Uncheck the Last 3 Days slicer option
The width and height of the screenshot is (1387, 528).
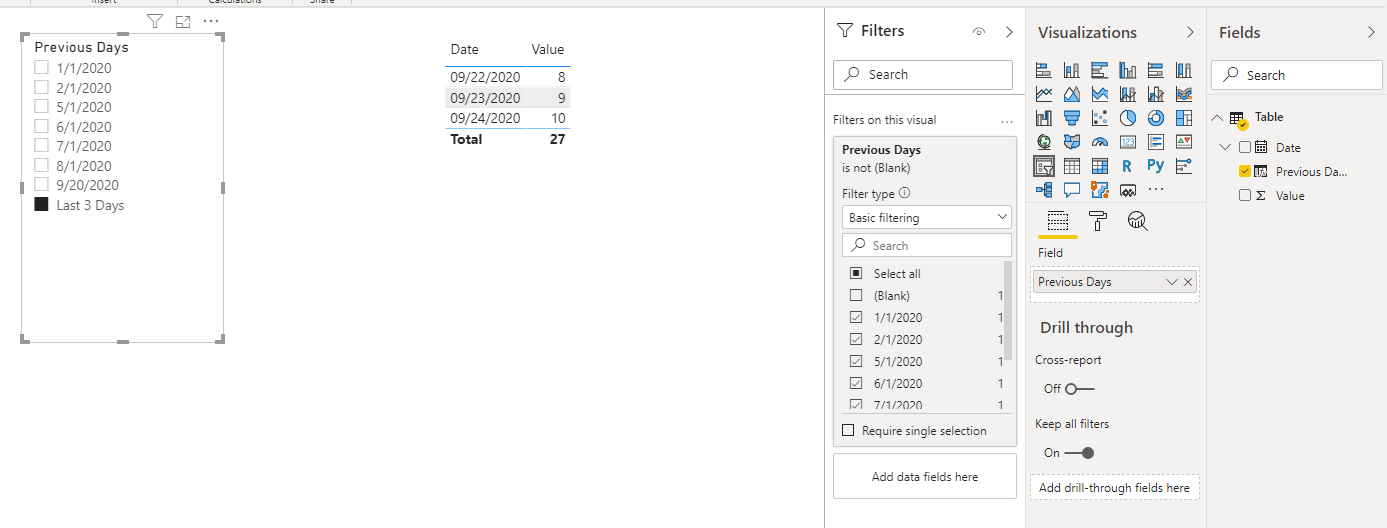[41, 204]
